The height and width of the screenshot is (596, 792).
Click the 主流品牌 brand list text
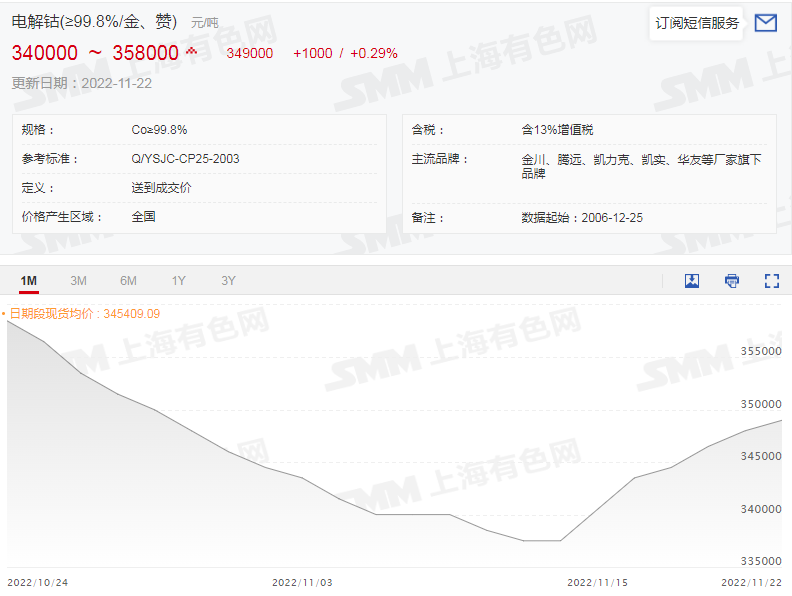[x=641, y=165]
